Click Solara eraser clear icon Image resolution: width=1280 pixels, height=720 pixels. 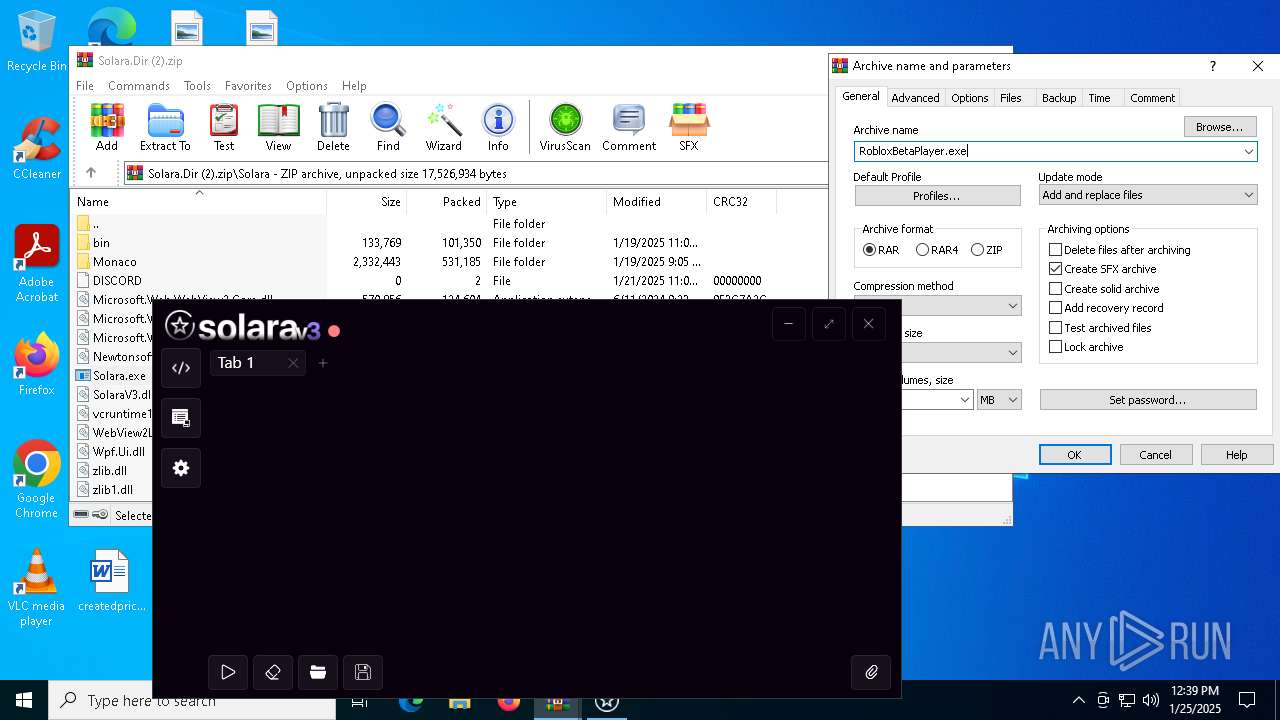(x=273, y=673)
